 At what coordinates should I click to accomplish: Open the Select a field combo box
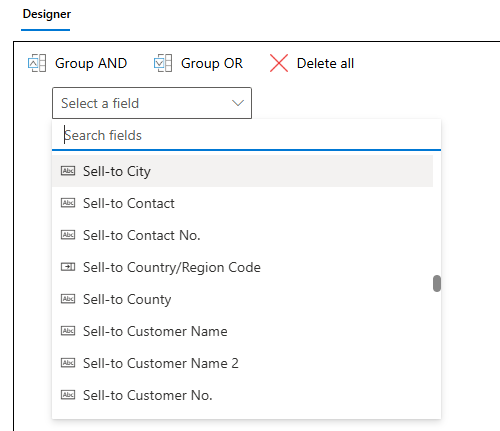tap(152, 103)
